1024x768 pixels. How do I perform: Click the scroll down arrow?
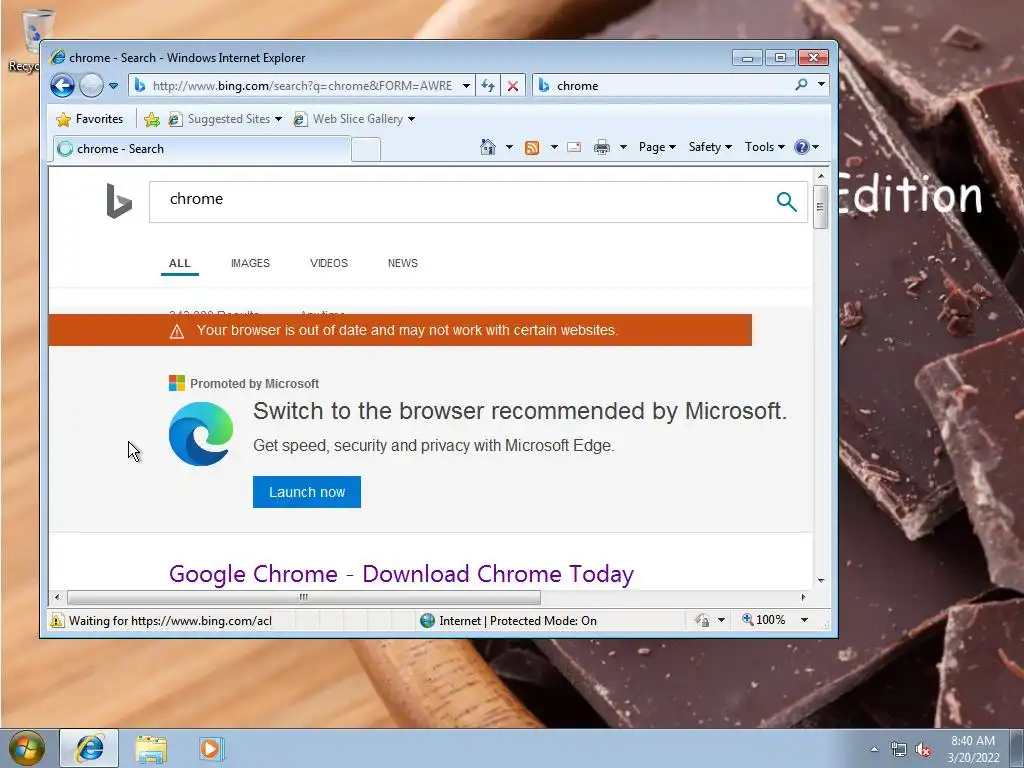tap(821, 580)
